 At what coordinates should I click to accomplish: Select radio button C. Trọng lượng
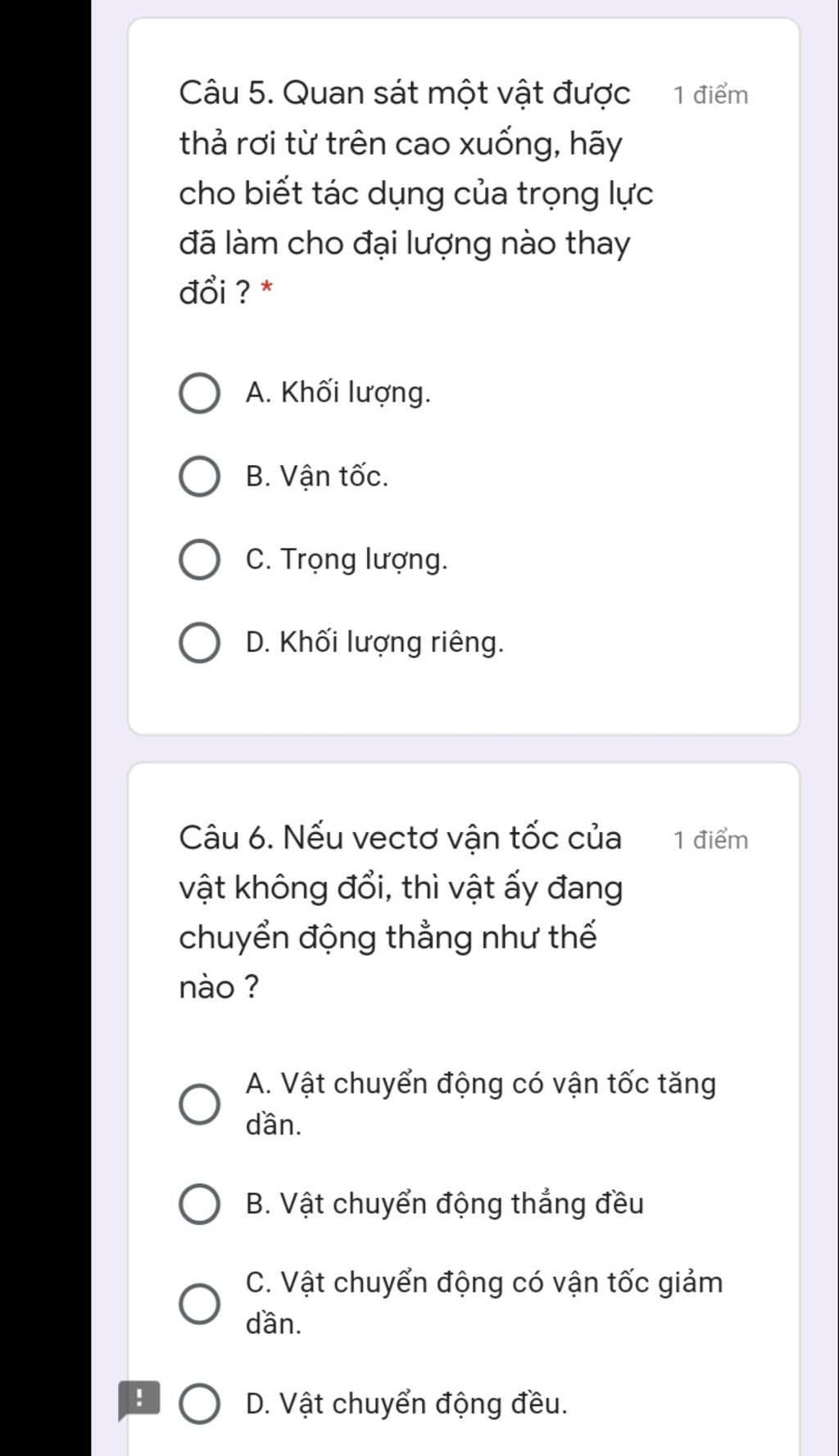click(199, 560)
